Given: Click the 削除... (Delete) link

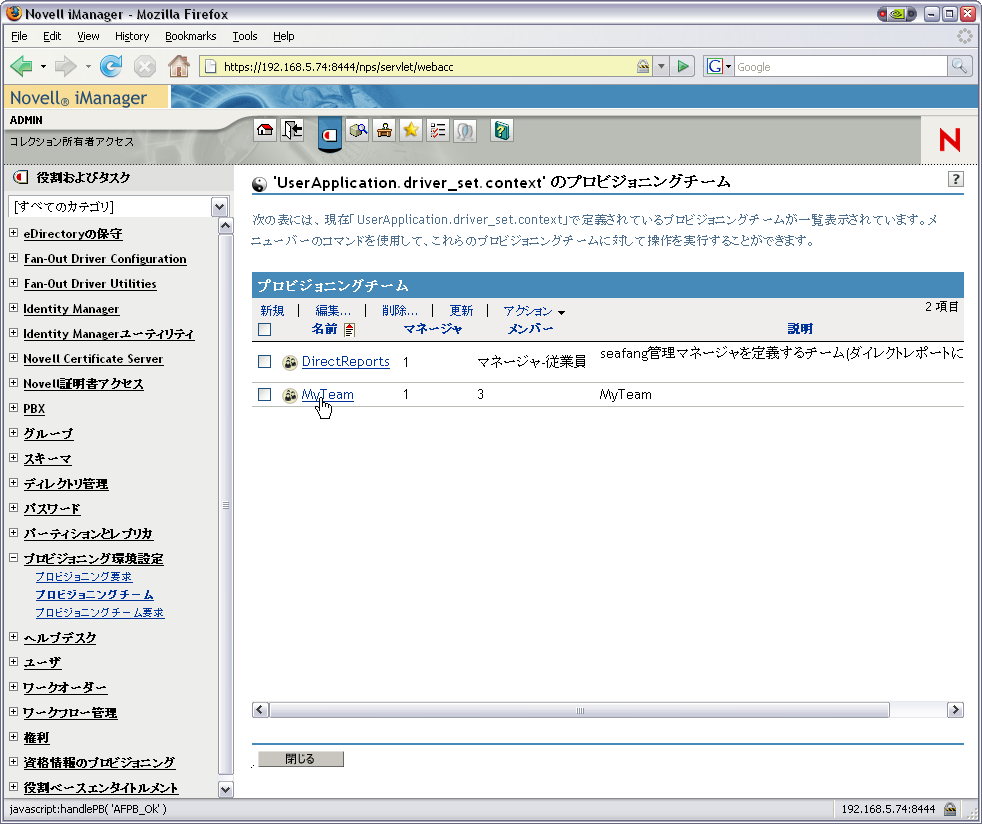Looking at the screenshot, I should (x=400, y=311).
